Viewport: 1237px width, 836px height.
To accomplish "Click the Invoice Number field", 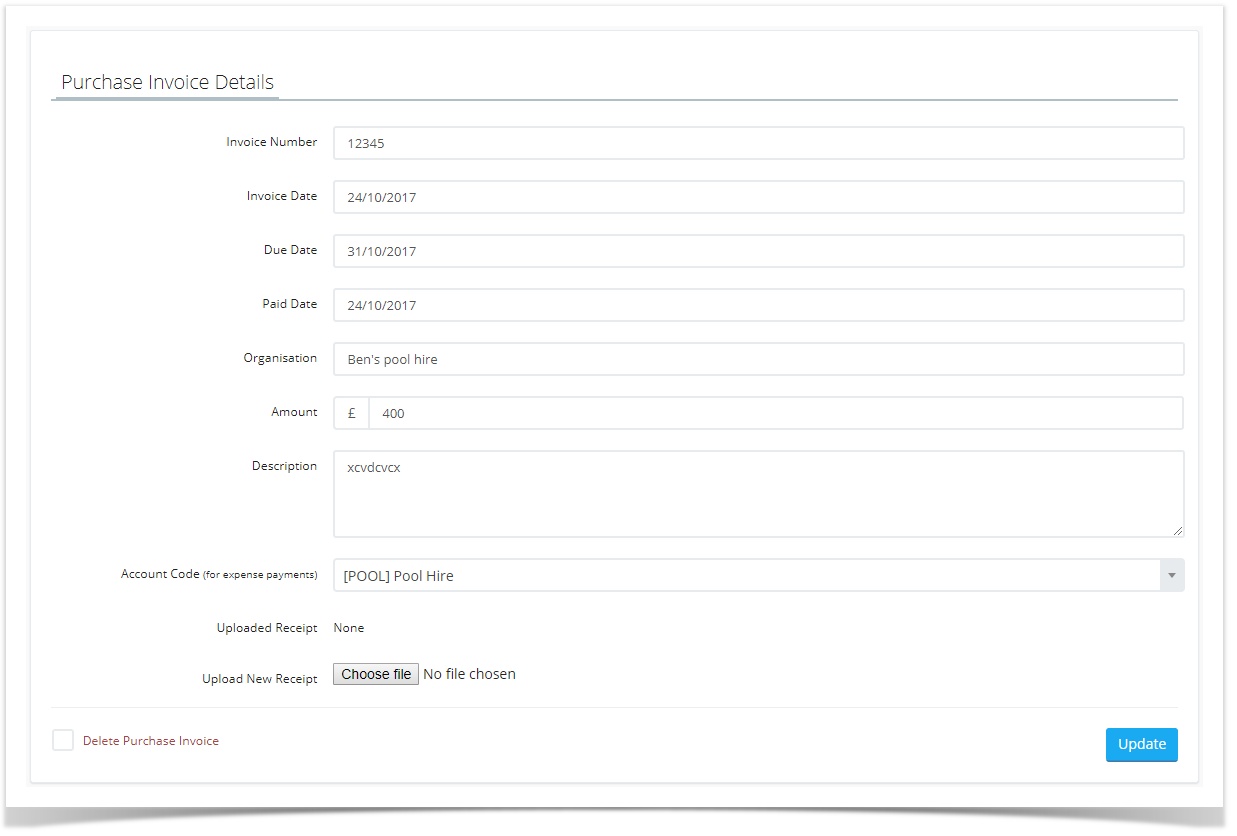I will pyautogui.click(x=758, y=143).
